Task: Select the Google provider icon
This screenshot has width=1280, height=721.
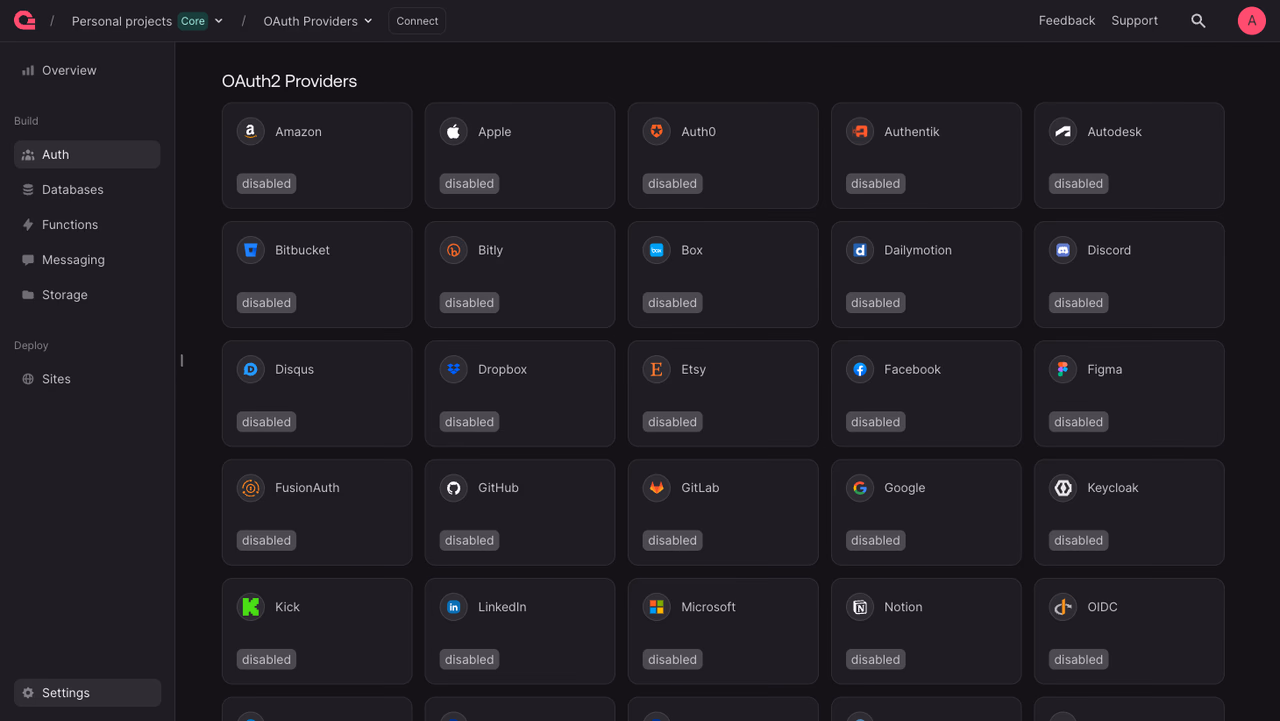Action: pos(859,488)
